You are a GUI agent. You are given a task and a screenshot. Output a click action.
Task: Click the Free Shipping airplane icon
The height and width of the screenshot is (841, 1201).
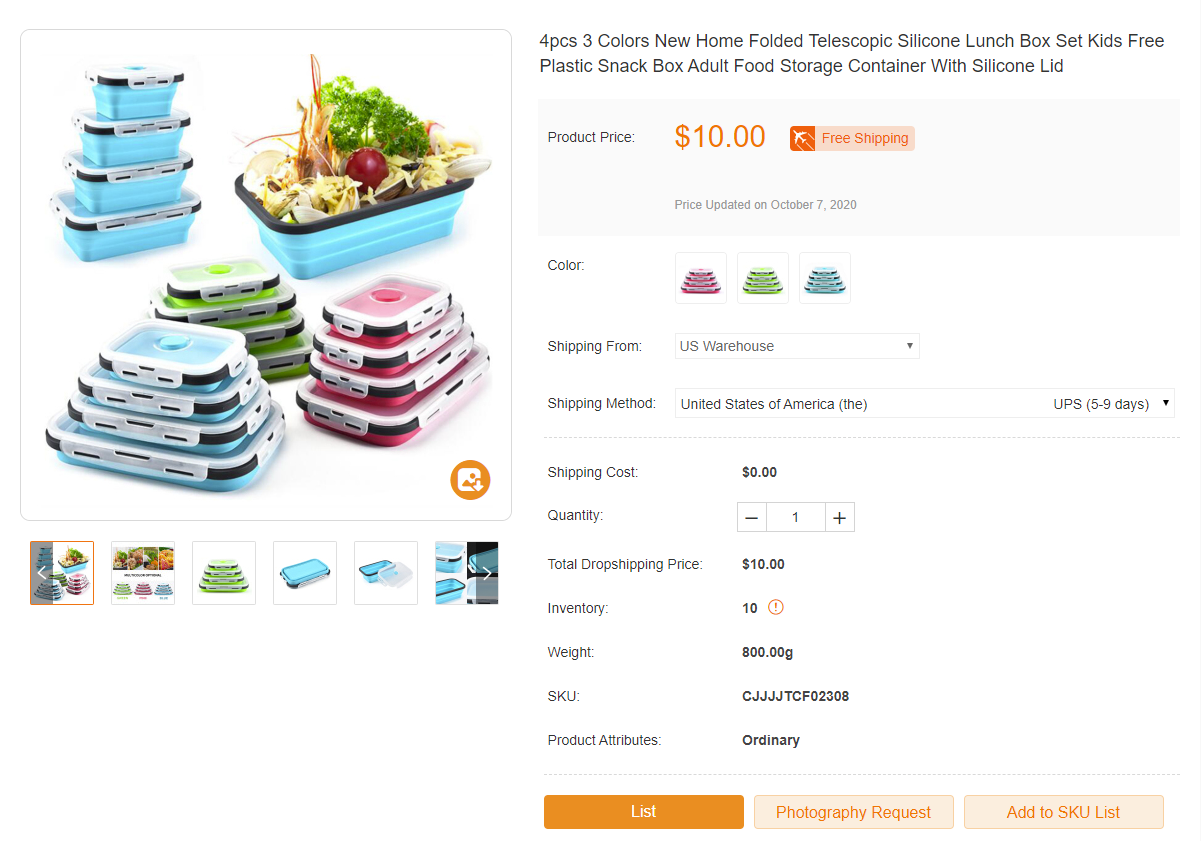(803, 139)
